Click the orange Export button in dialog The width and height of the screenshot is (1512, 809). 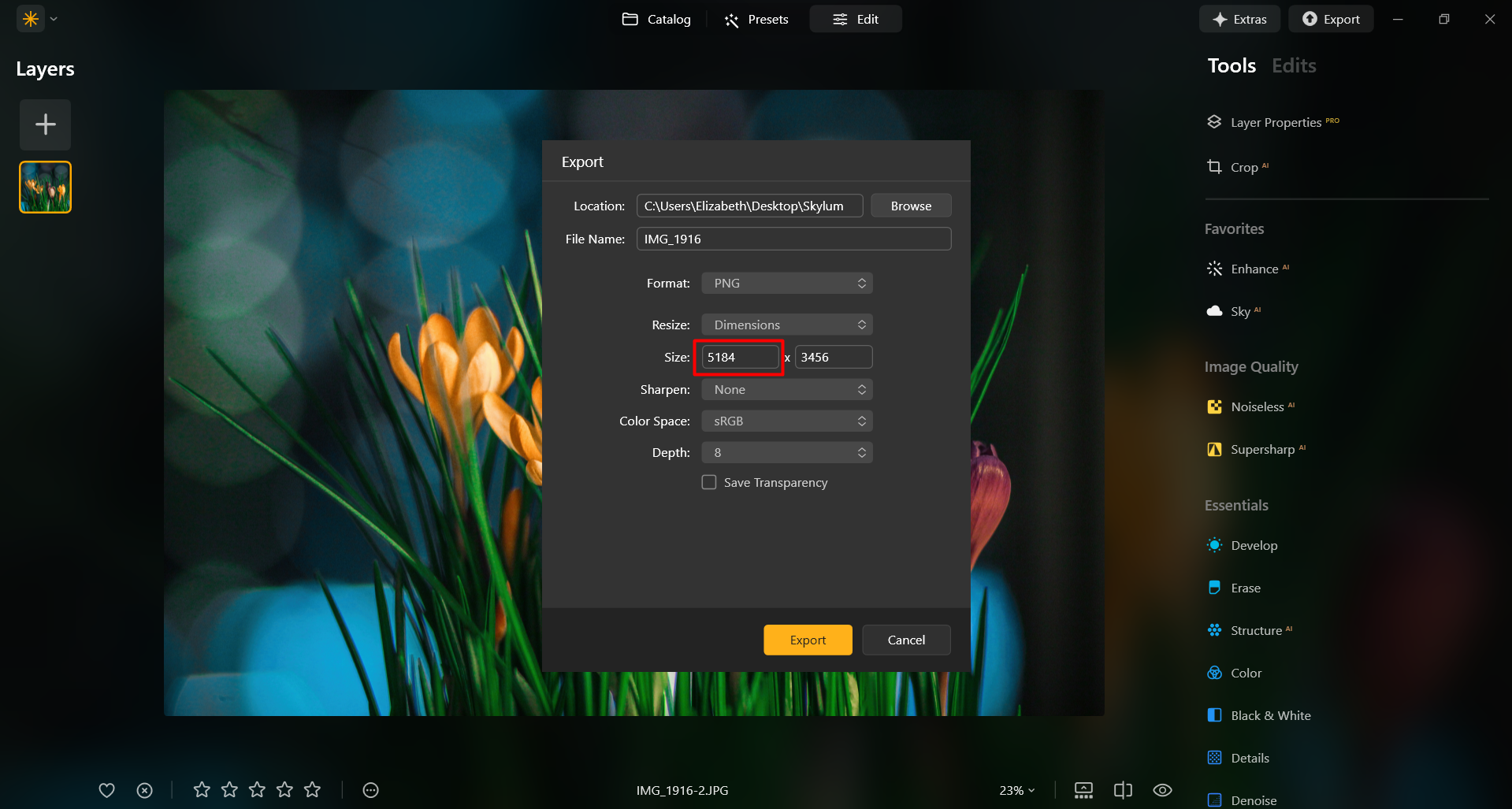click(x=808, y=640)
